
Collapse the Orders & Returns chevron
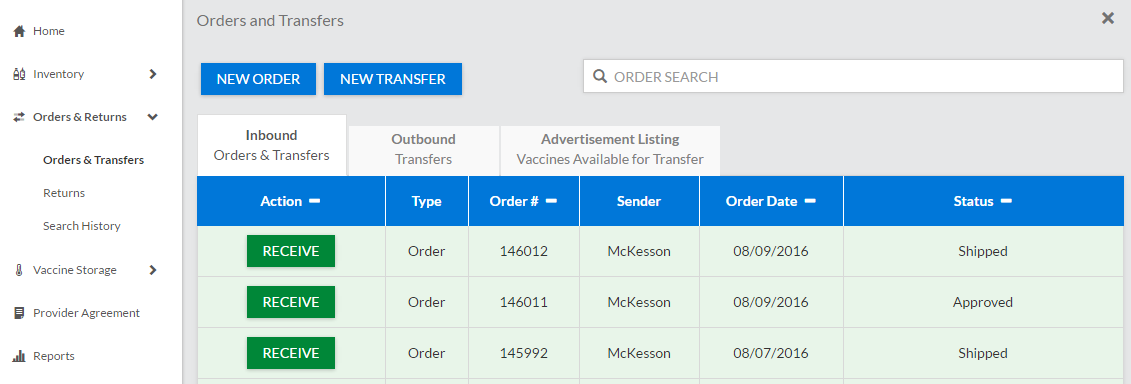tap(153, 117)
